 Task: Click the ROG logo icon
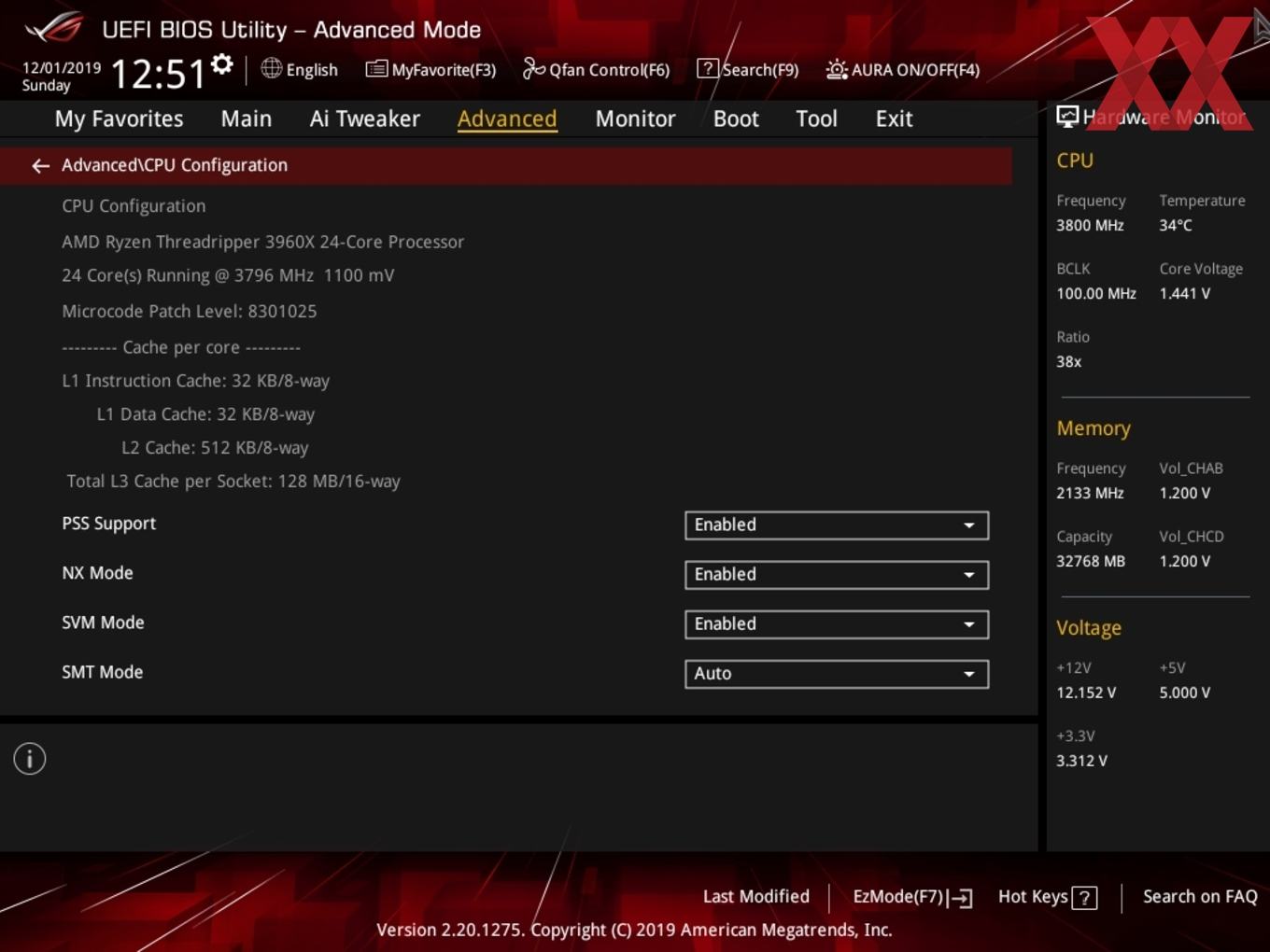point(54,28)
